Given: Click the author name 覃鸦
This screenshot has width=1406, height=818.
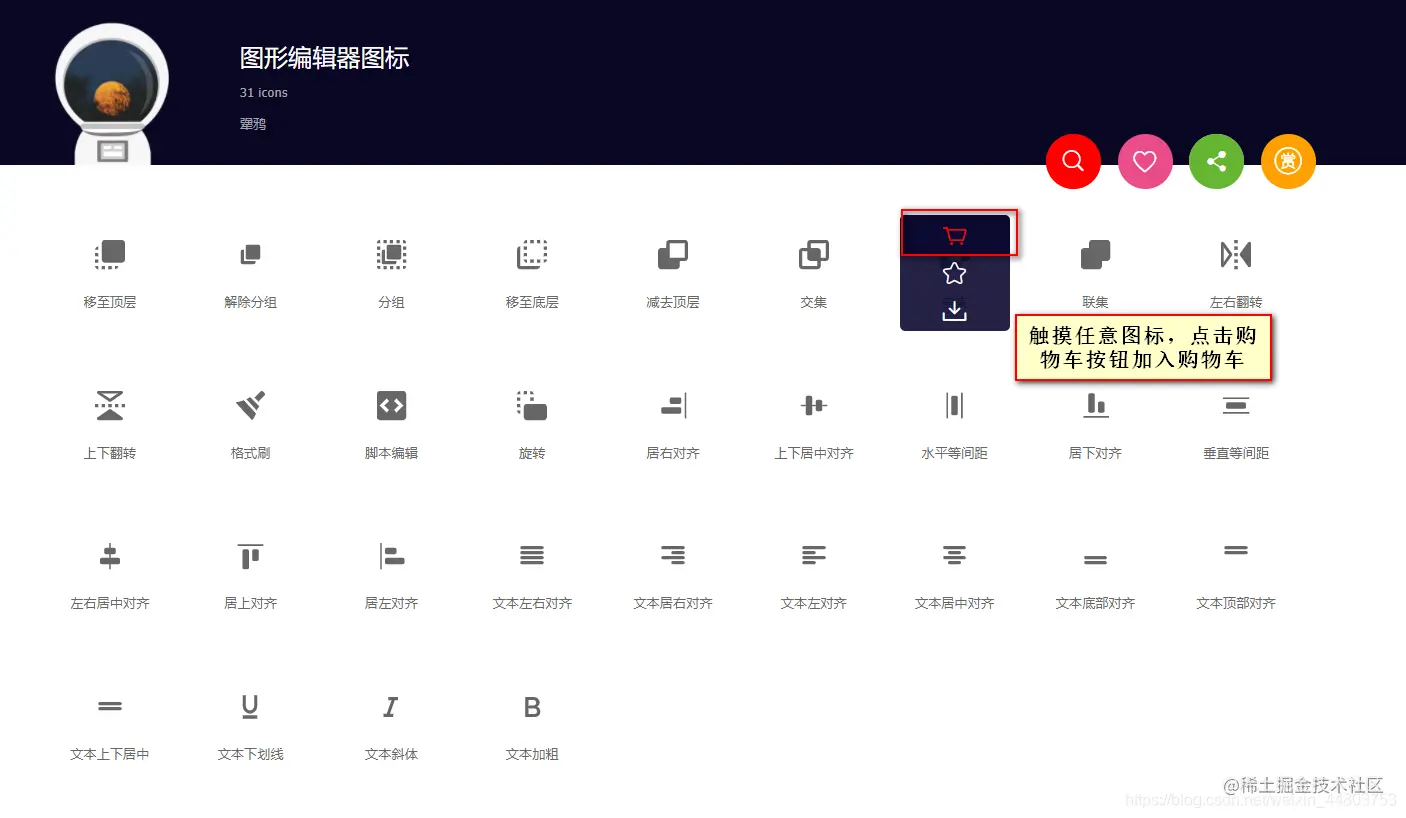Looking at the screenshot, I should [252, 123].
